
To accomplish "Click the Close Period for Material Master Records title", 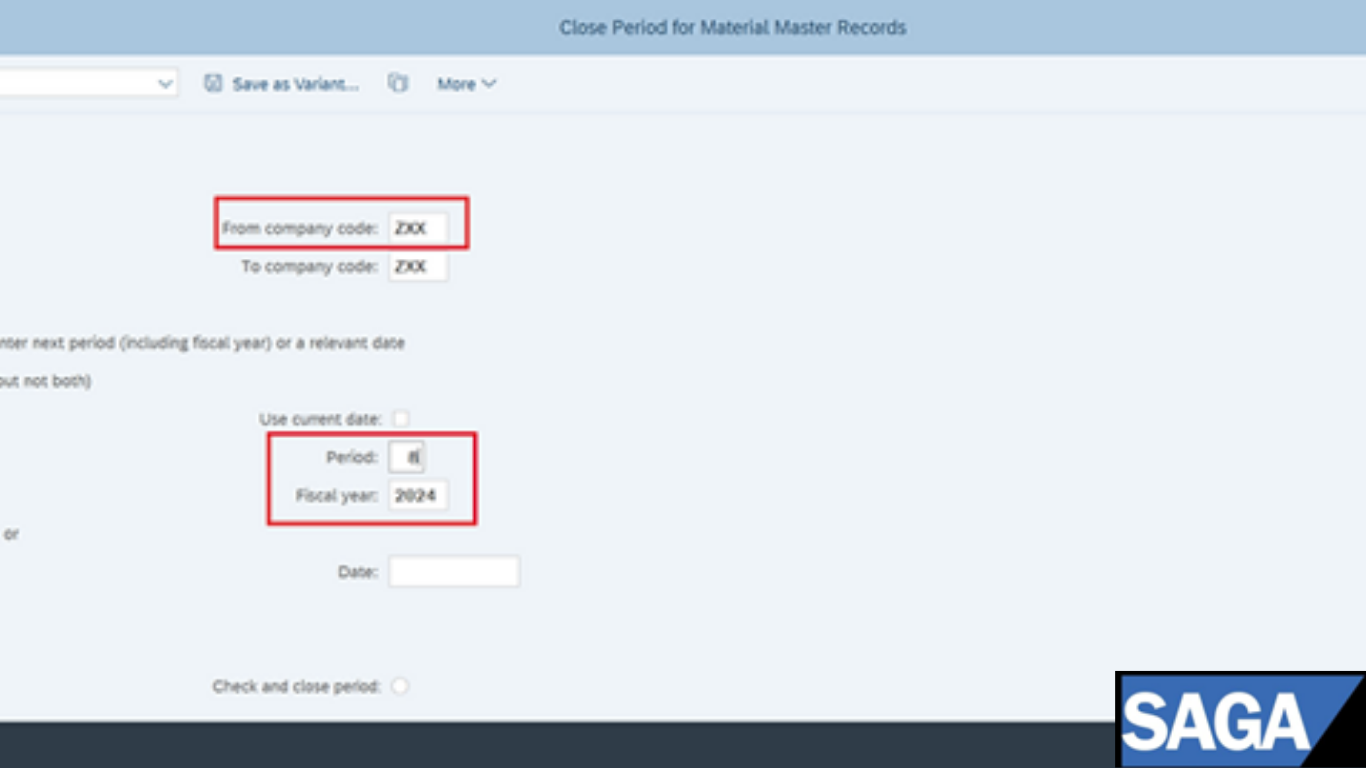I will [x=732, y=28].
